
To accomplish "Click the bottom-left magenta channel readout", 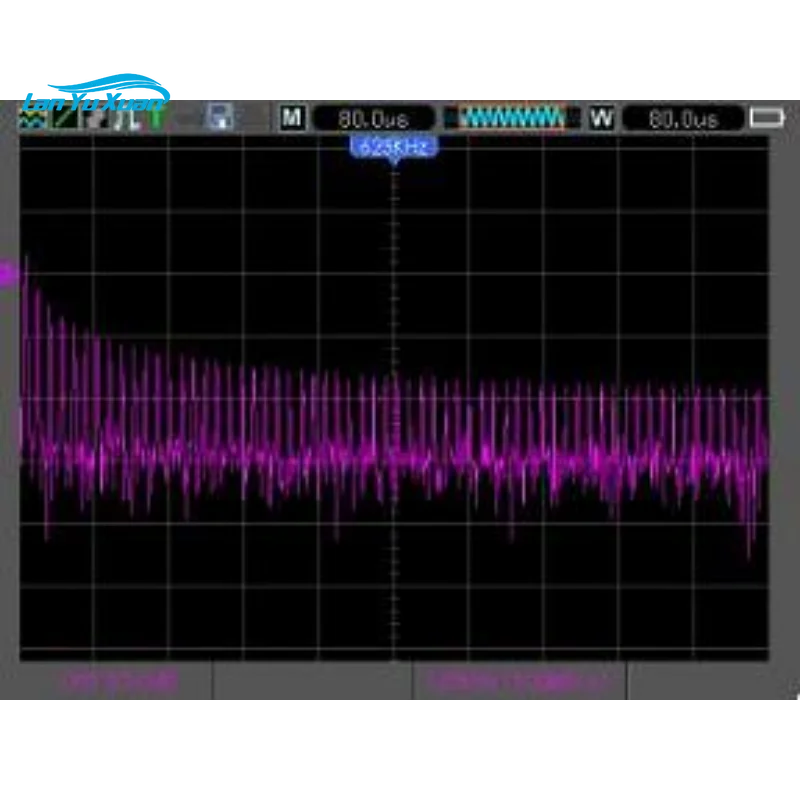I will [120, 681].
